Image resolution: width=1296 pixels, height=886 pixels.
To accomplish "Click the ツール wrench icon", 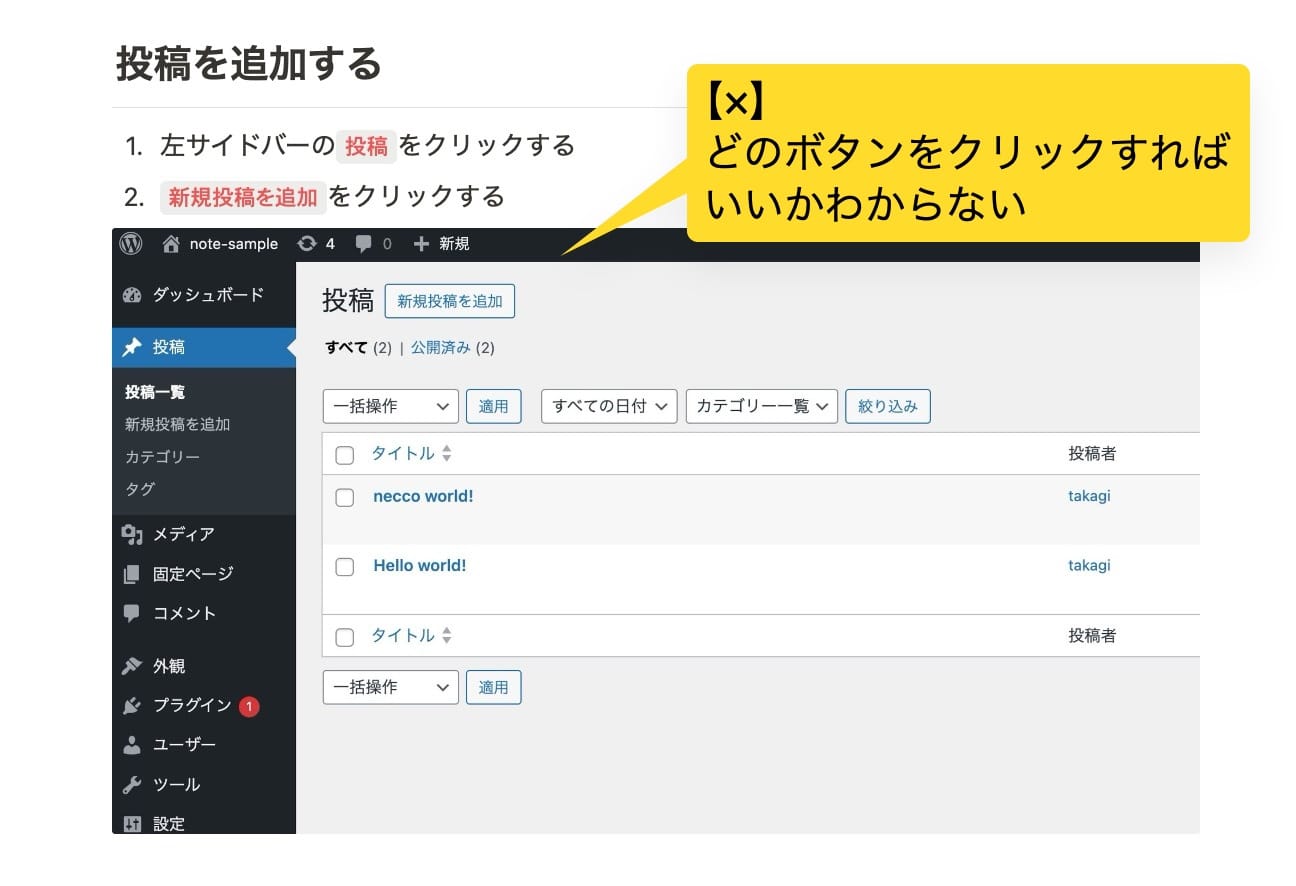I will click(x=132, y=785).
